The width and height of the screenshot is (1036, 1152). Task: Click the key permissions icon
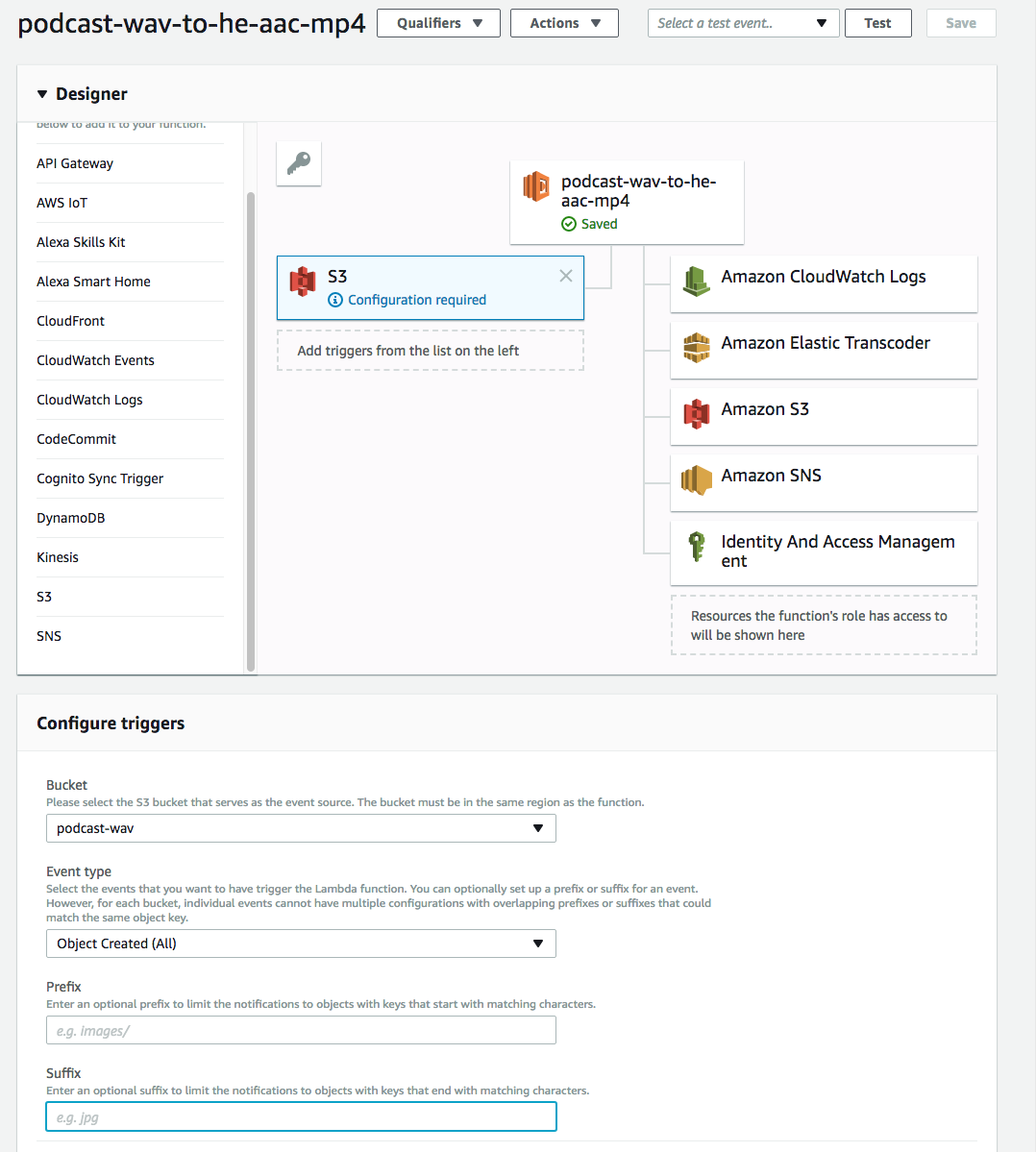point(299,163)
